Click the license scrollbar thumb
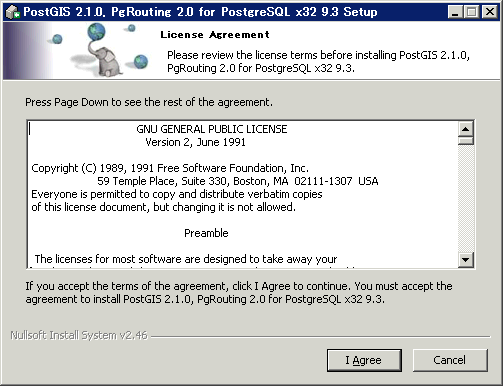The height and width of the screenshot is (386, 503). pyautogui.click(x=466, y=140)
